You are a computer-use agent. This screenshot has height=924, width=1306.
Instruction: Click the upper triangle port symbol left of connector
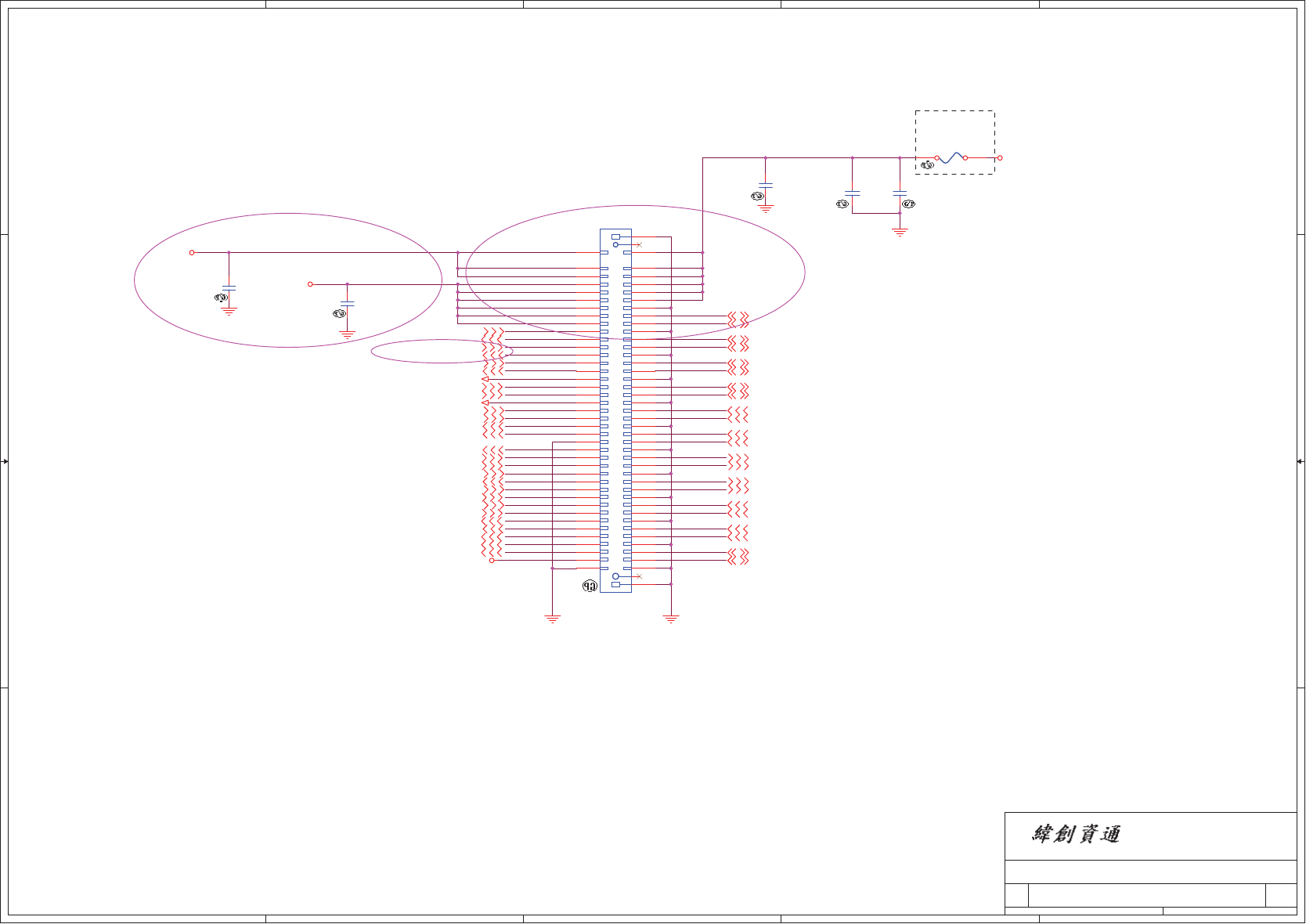click(485, 379)
